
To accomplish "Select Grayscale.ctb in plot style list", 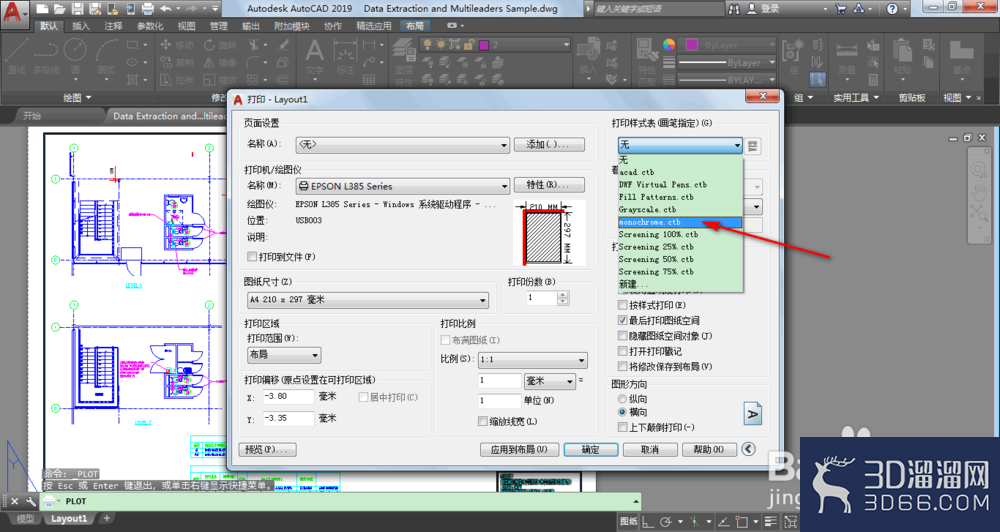I will (x=680, y=209).
